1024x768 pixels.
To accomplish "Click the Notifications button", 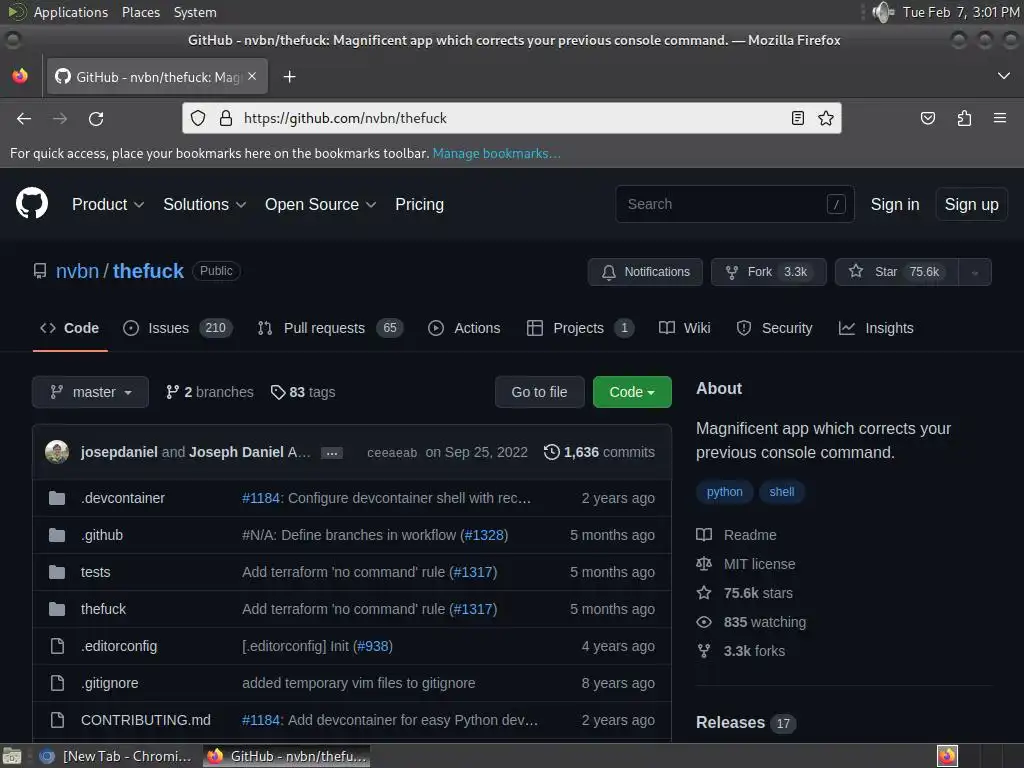I will coord(645,272).
